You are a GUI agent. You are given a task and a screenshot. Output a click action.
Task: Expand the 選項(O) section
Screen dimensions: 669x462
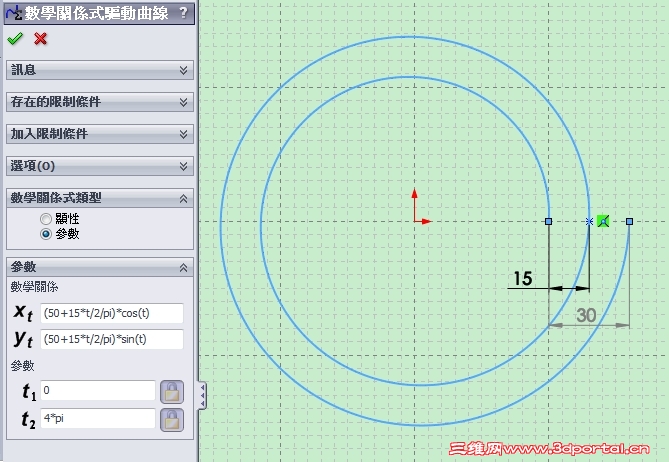[100, 166]
